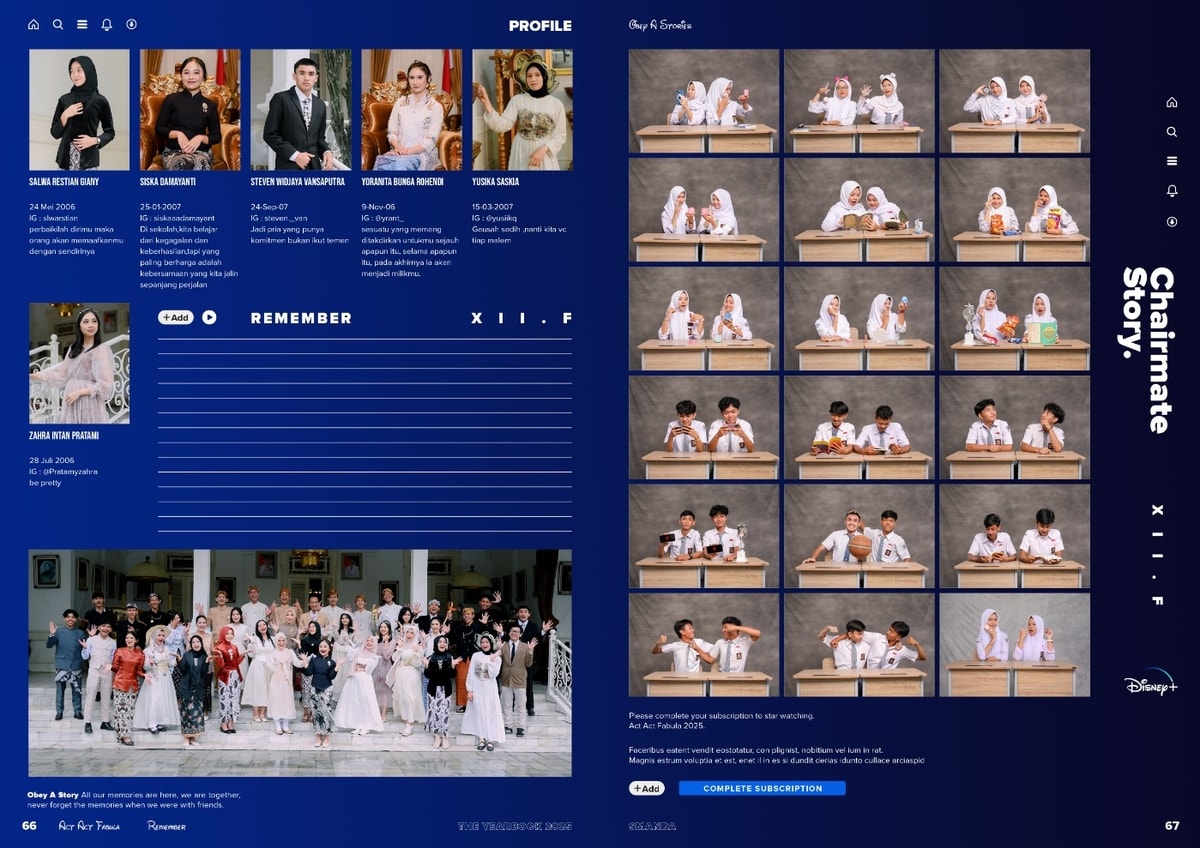Click the name YUSIKA SASKIA
The image size is (1200, 848).
click(496, 182)
